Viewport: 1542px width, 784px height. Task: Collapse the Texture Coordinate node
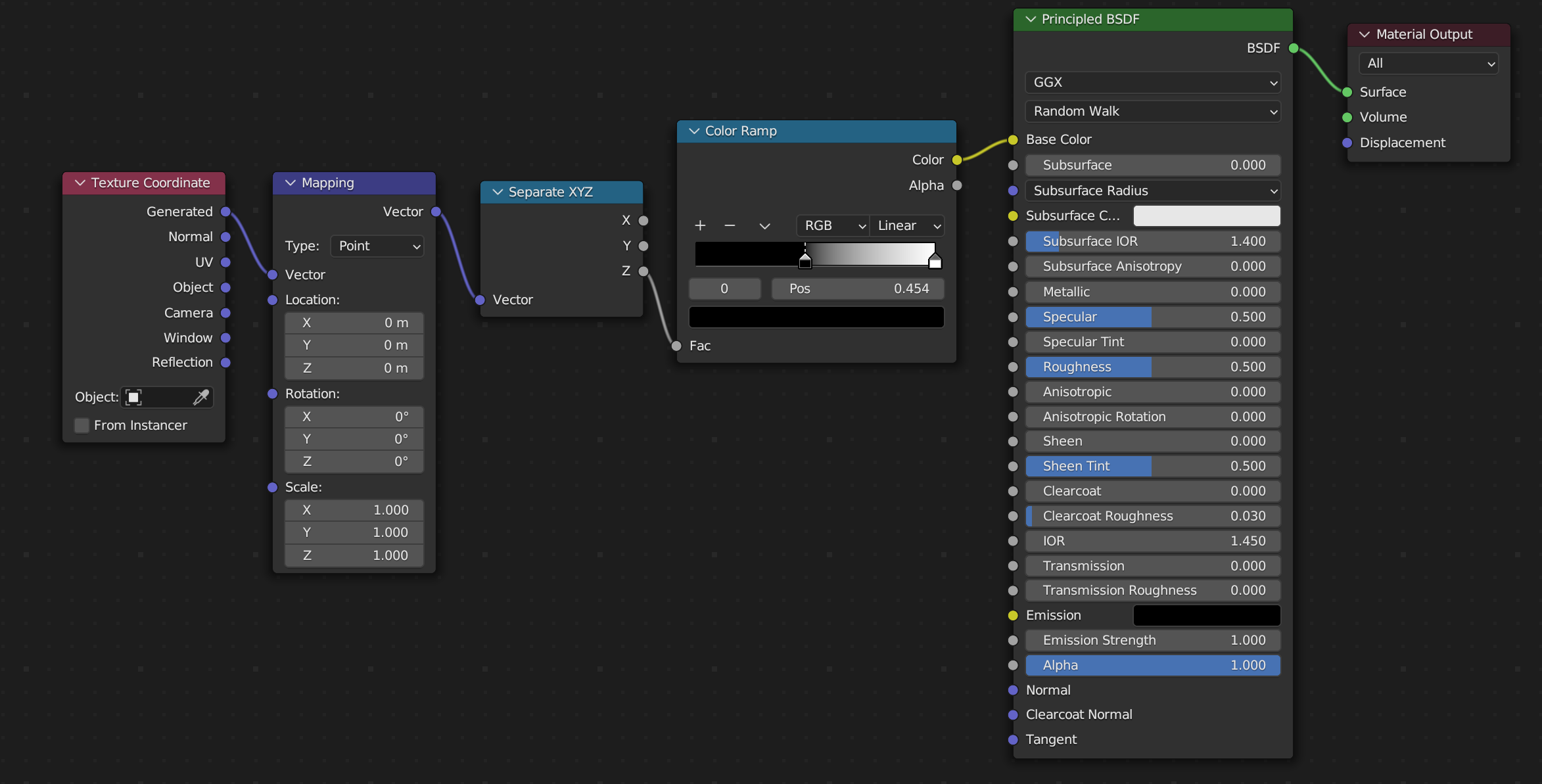[x=80, y=183]
